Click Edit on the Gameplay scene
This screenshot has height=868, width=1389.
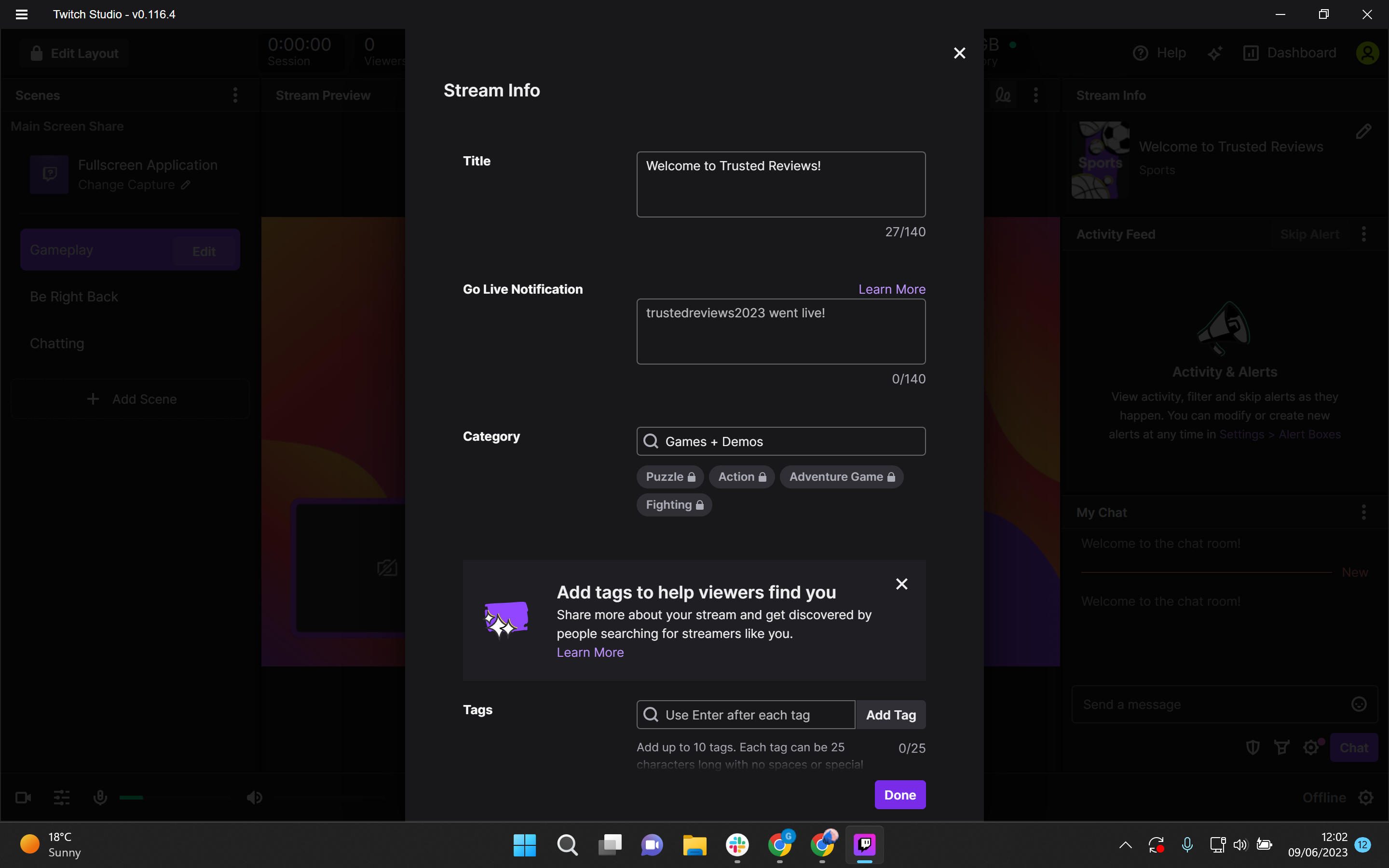204,251
